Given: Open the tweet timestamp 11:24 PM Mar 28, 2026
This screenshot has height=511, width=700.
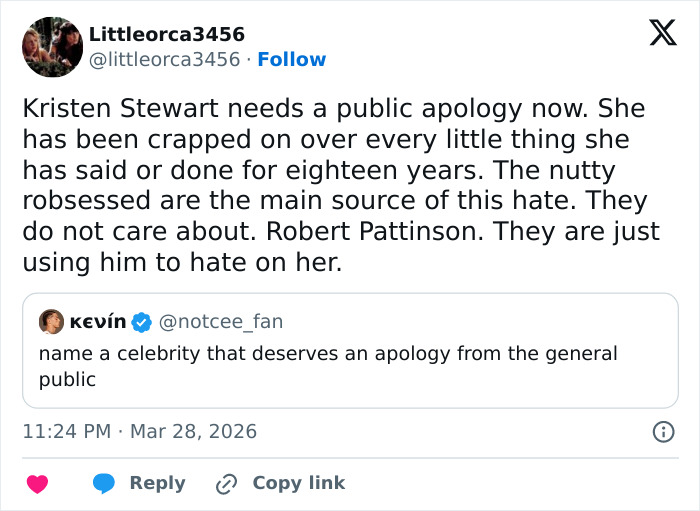Looking at the screenshot, I should (140, 432).
